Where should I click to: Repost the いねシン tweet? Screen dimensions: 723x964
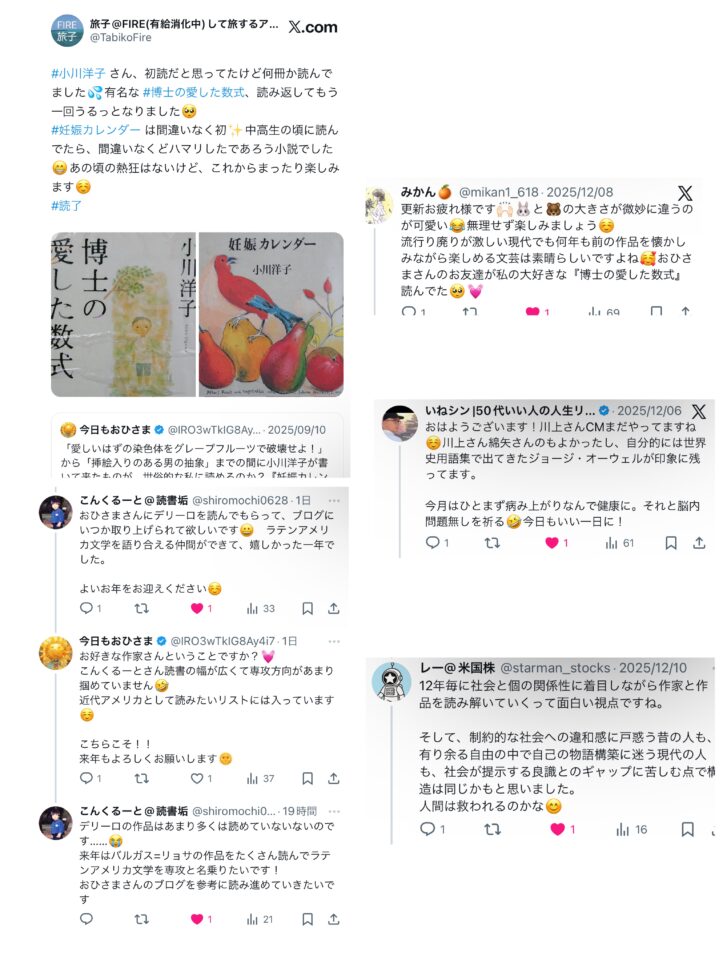pos(492,543)
